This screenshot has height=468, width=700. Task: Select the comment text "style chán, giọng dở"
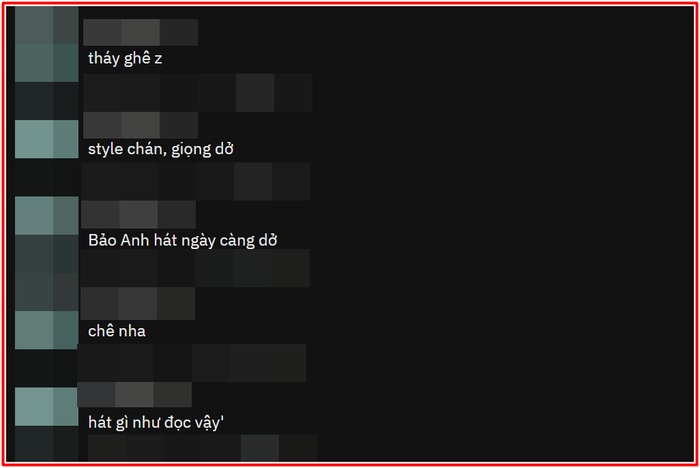coord(161,149)
